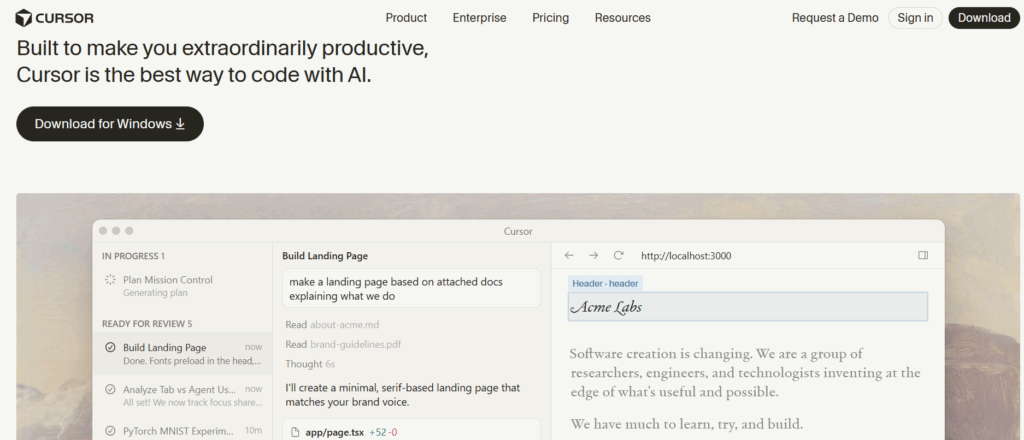Open the Enterprise menu
1024x440 pixels.
point(479,18)
